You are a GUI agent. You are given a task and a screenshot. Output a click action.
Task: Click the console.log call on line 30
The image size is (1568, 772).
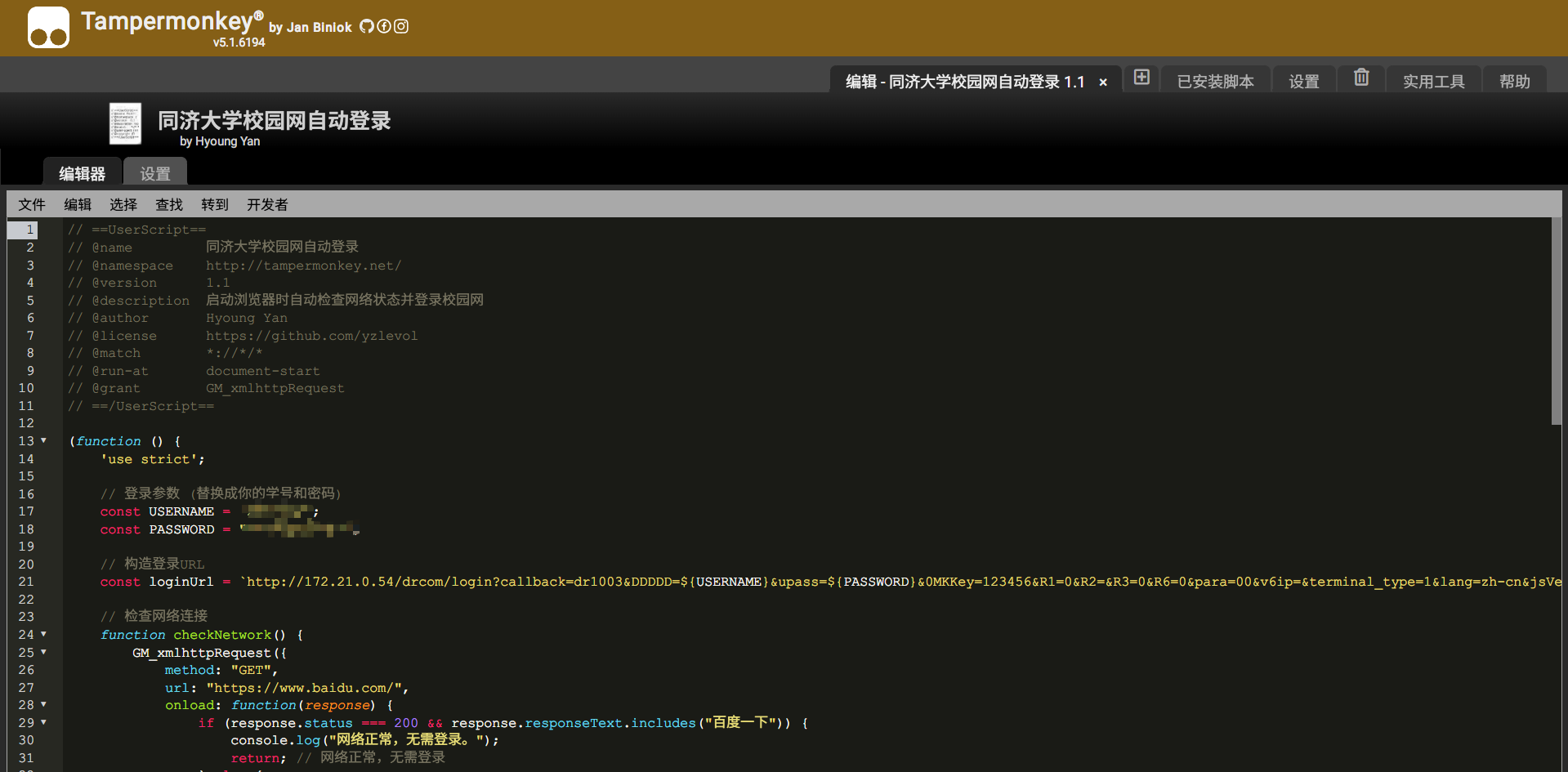click(x=364, y=740)
